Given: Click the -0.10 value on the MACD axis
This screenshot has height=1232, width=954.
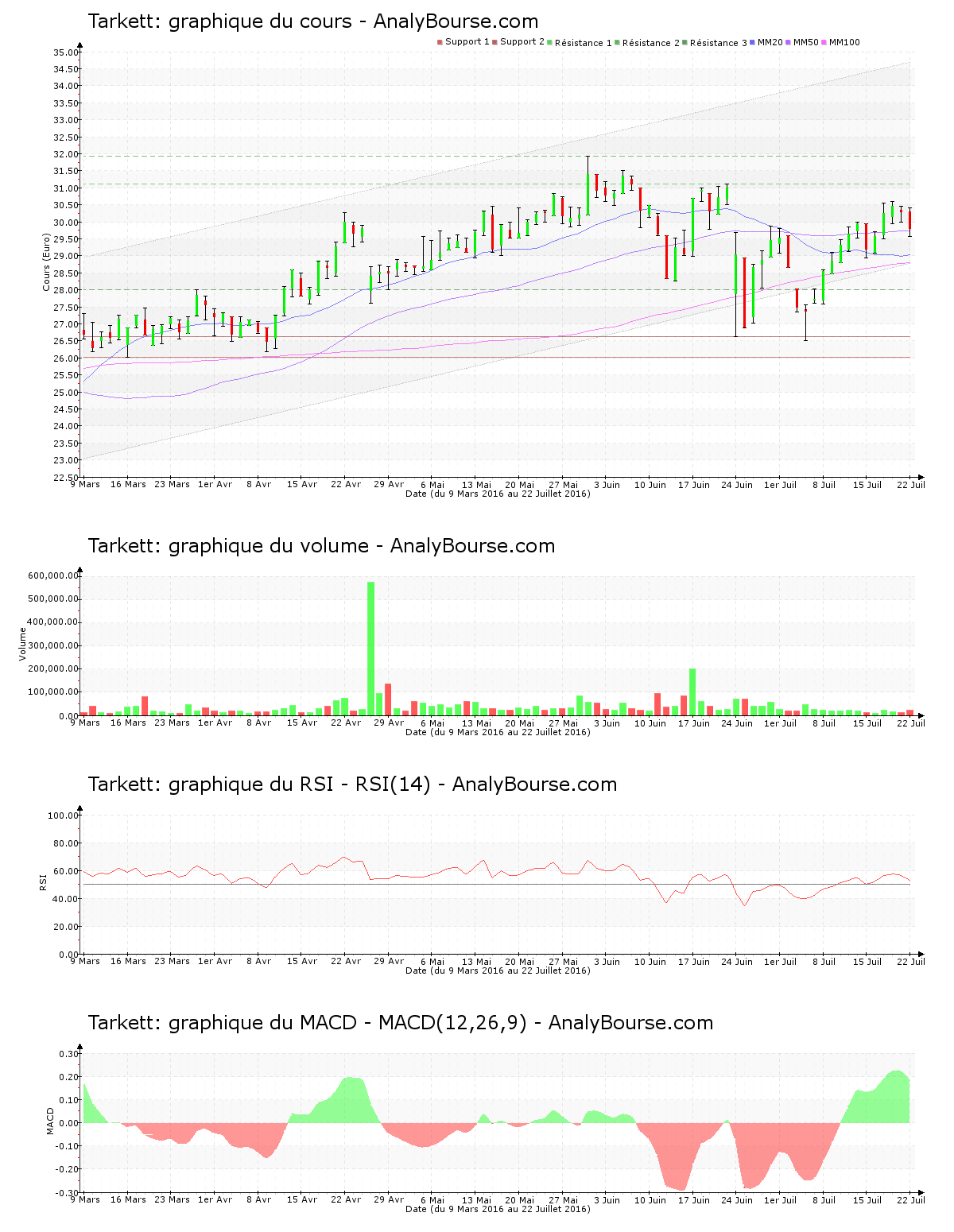Looking at the screenshot, I should click(68, 1146).
